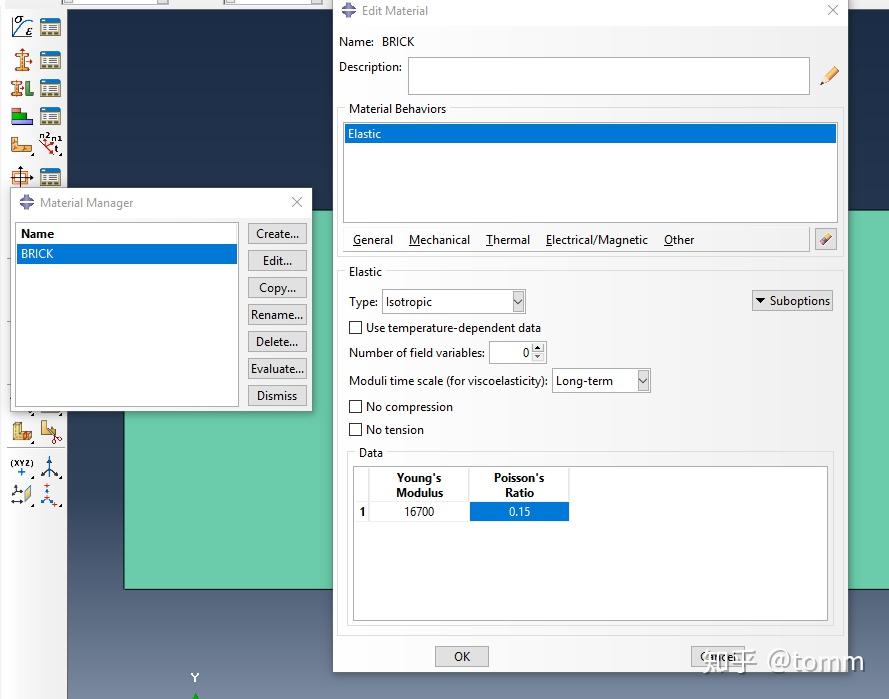Confirm material edits with OK
The height and width of the screenshot is (699, 889).
pyautogui.click(x=461, y=656)
